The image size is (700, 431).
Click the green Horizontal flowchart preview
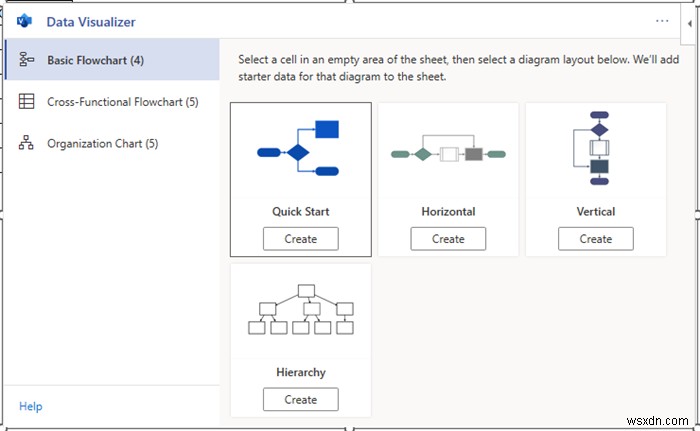pyautogui.click(x=448, y=149)
